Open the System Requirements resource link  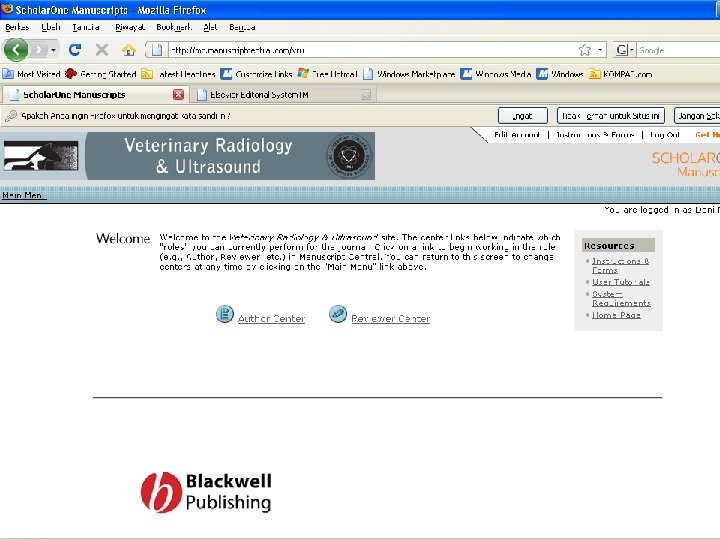click(621, 298)
